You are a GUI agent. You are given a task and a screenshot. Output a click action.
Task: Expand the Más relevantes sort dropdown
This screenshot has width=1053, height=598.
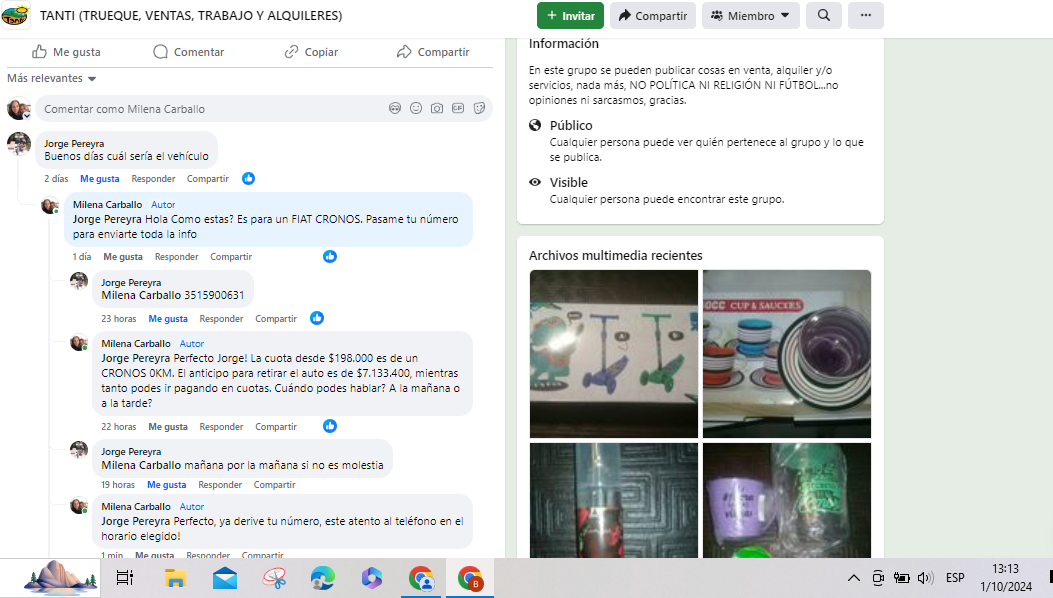coord(52,79)
